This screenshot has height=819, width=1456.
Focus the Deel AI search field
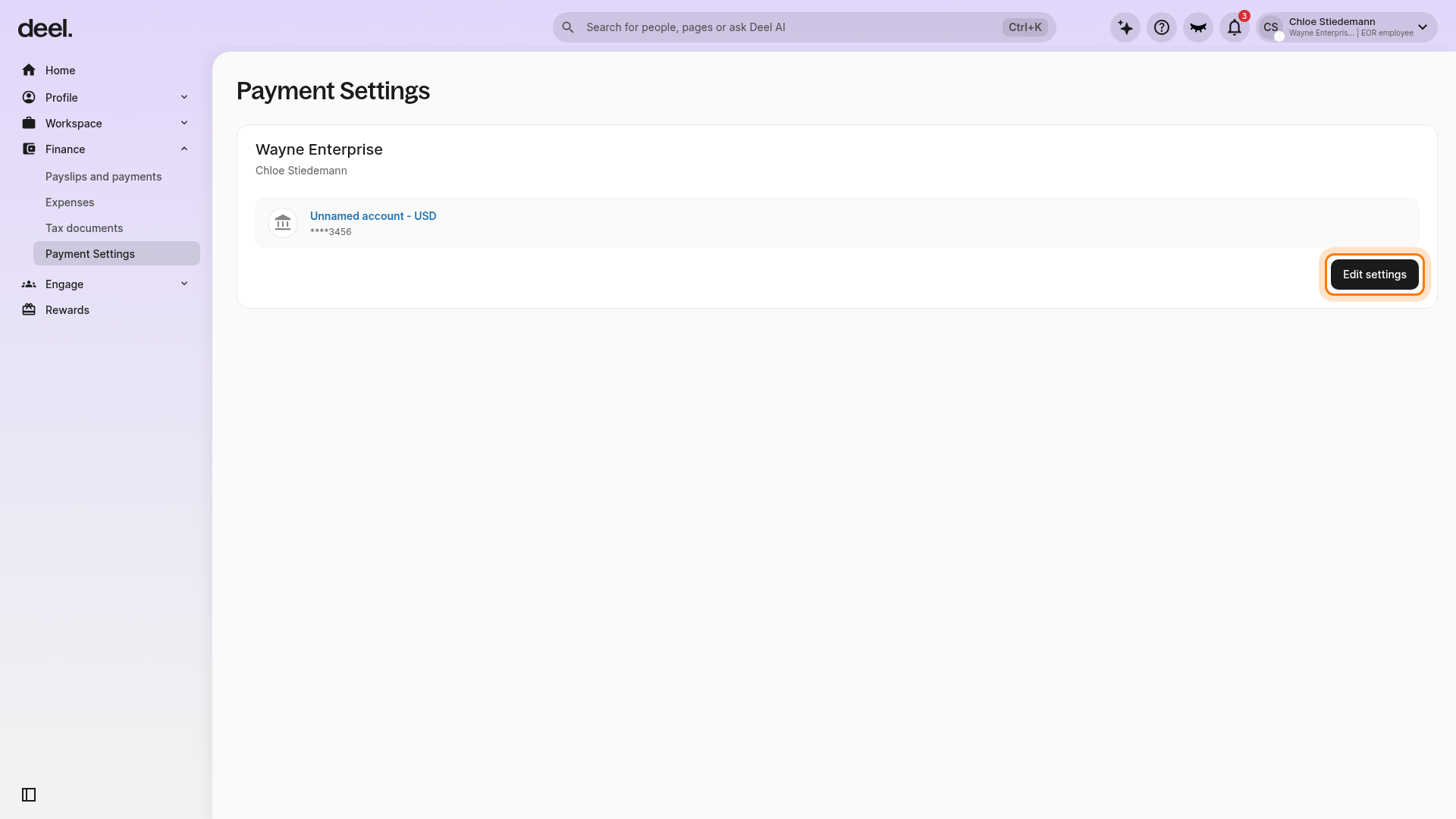pyautogui.click(x=804, y=27)
